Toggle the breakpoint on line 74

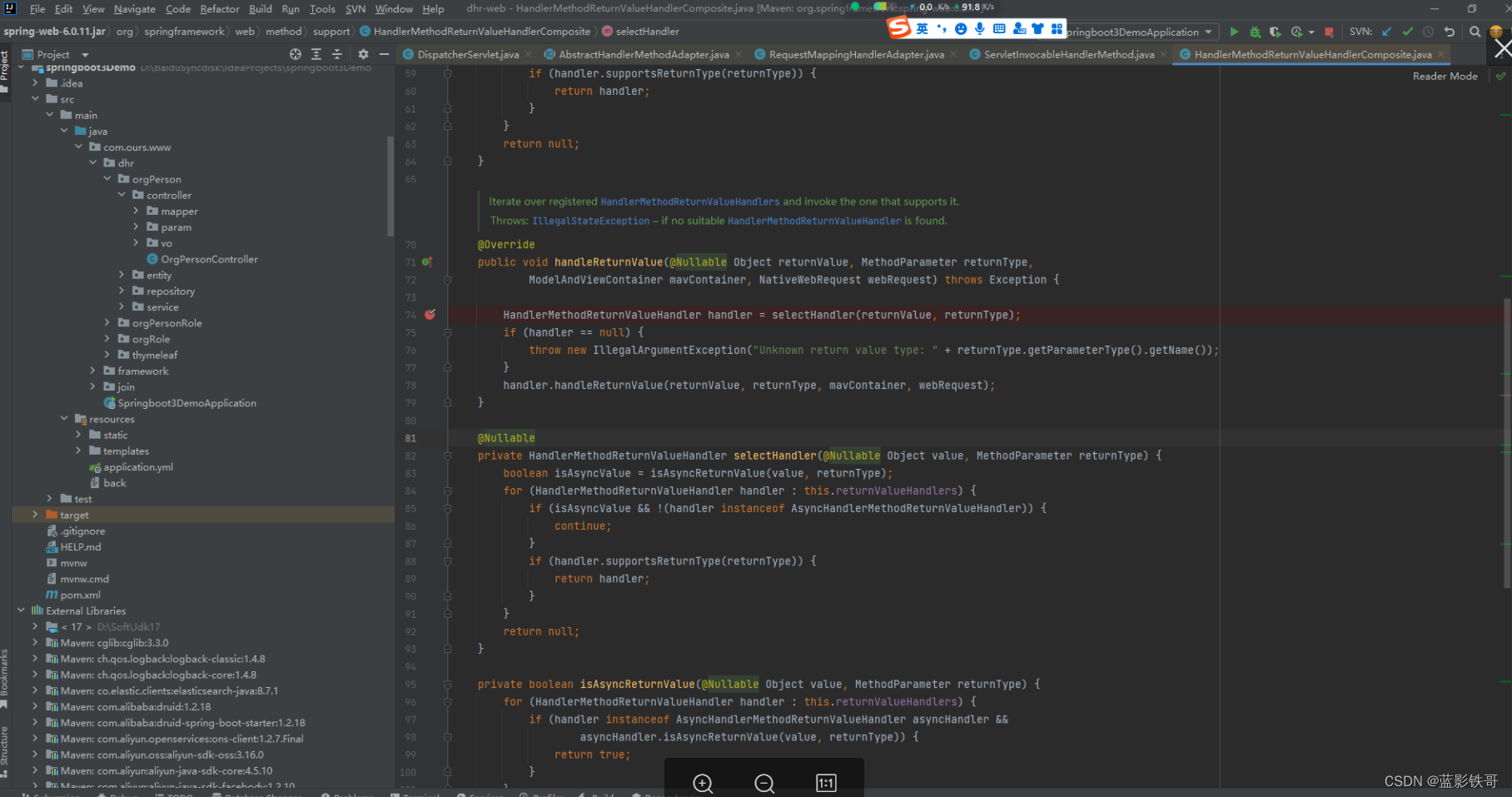[430, 314]
